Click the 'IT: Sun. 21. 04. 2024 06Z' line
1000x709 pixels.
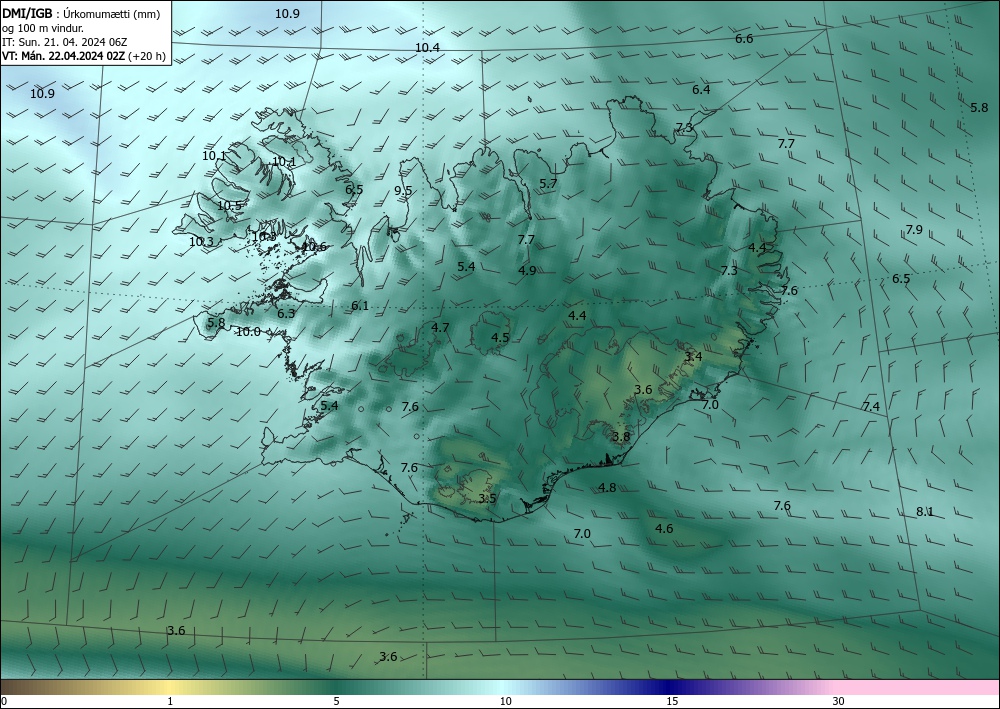(x=64, y=42)
